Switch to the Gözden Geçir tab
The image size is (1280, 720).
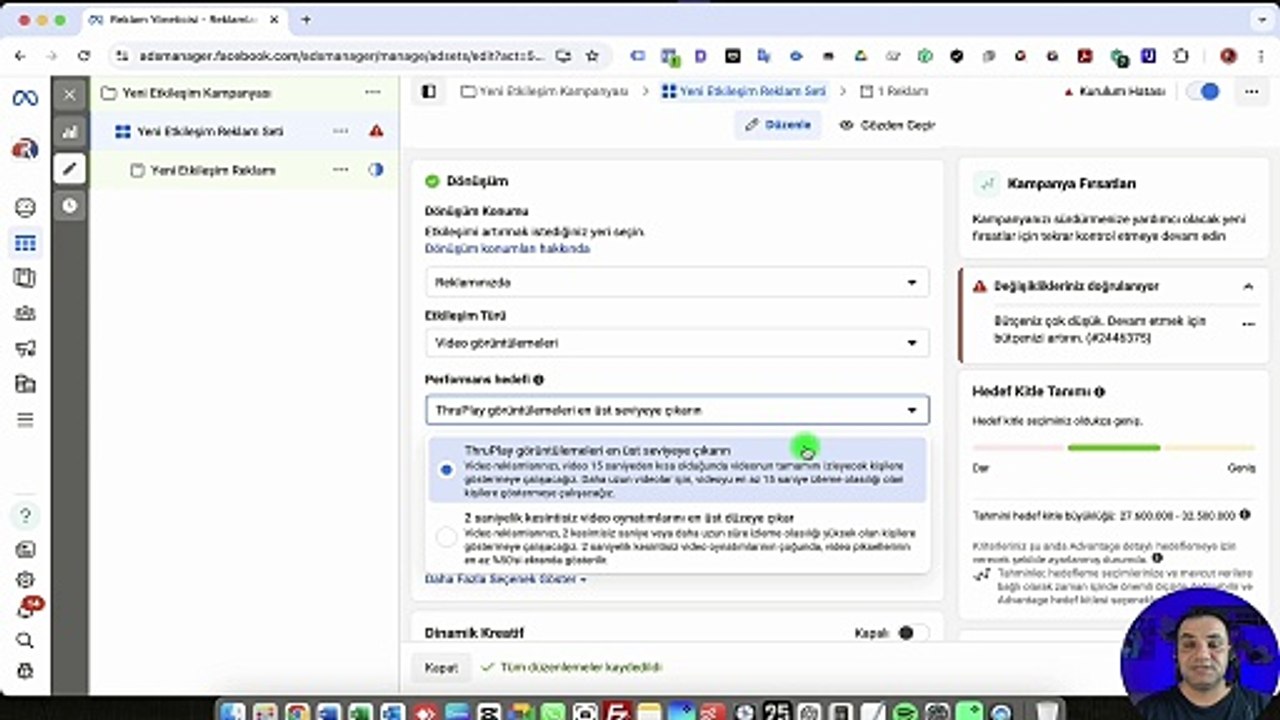[x=887, y=125]
